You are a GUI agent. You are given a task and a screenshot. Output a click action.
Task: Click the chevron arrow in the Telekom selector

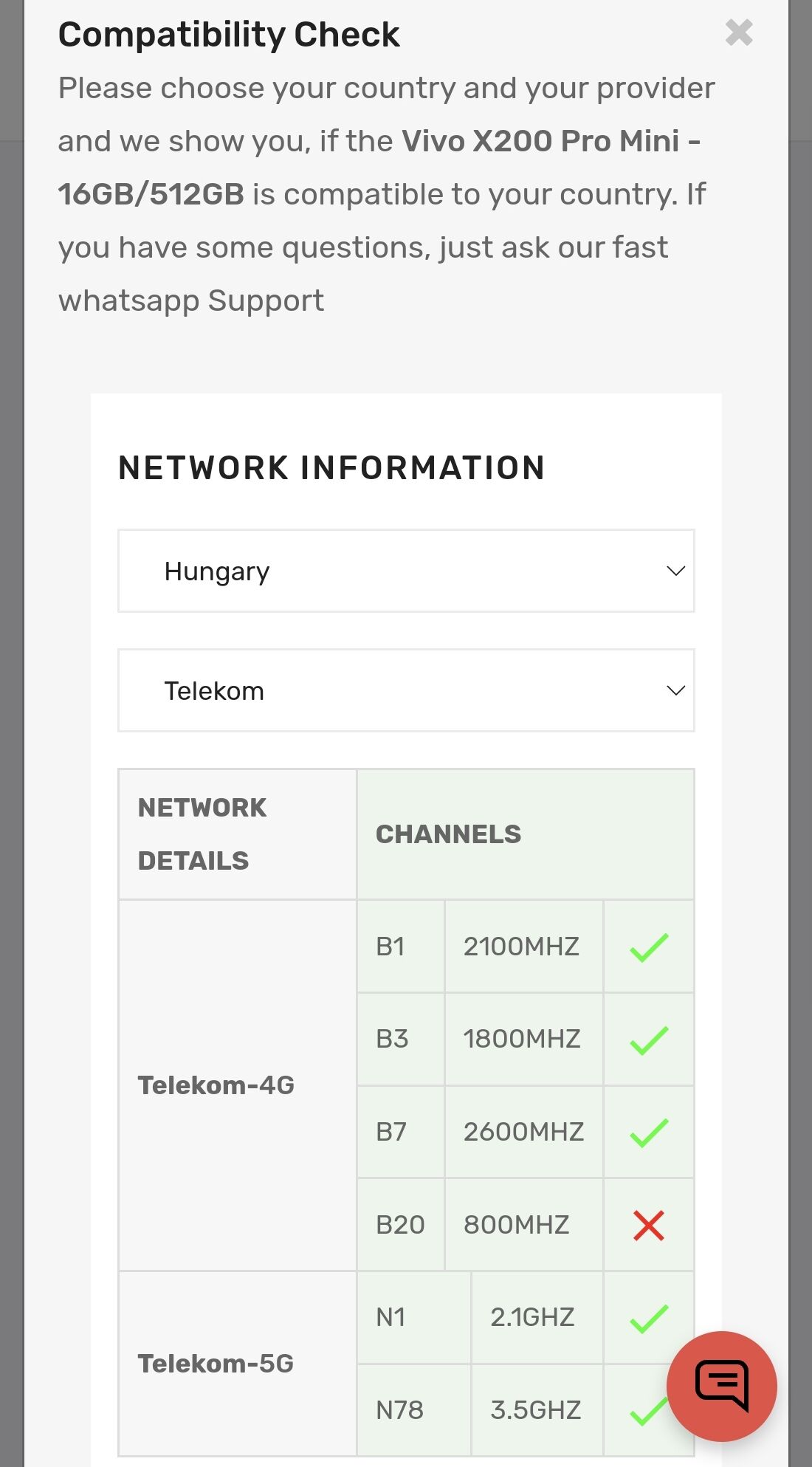675,690
